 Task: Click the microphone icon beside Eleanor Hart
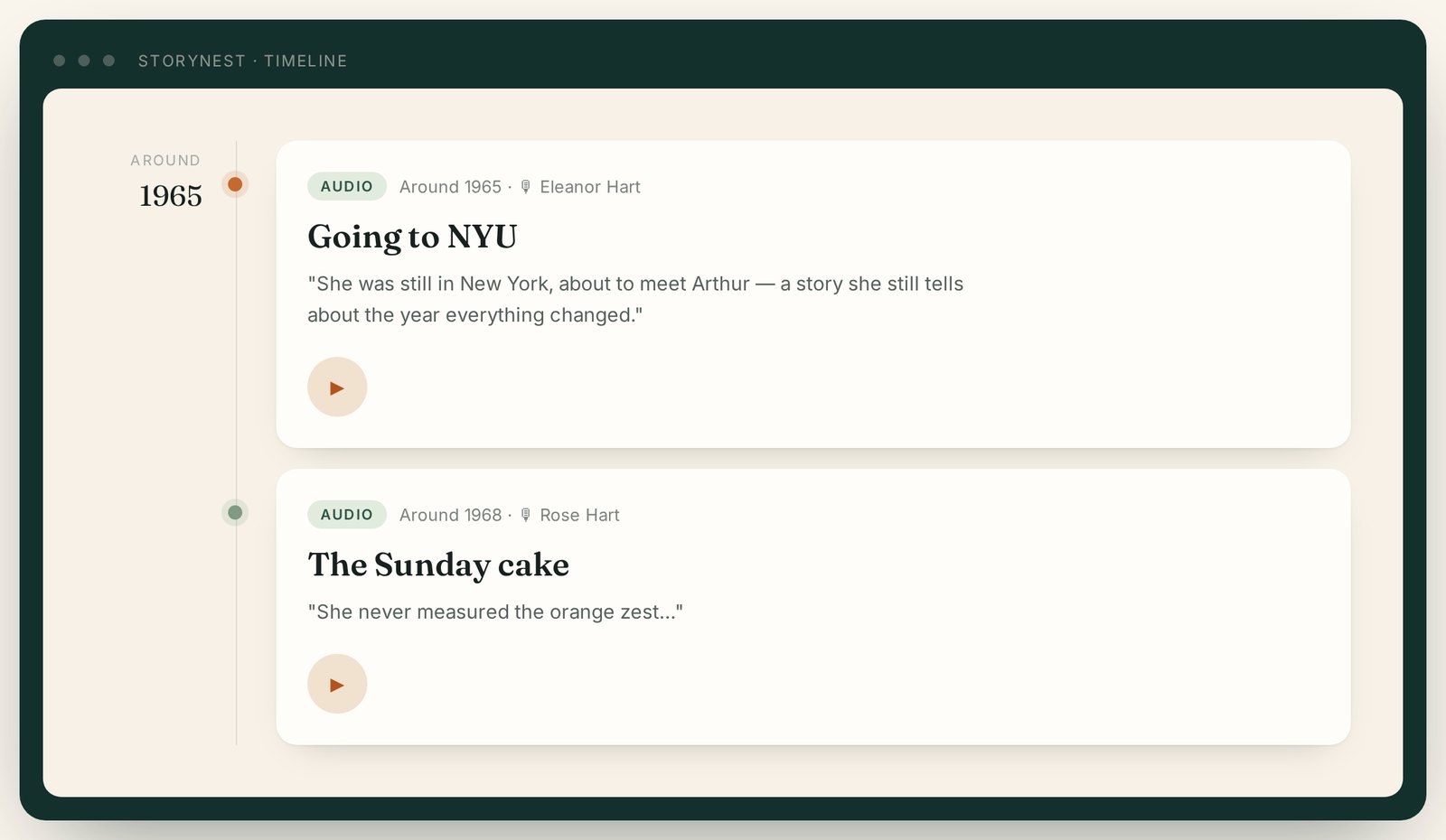point(525,187)
